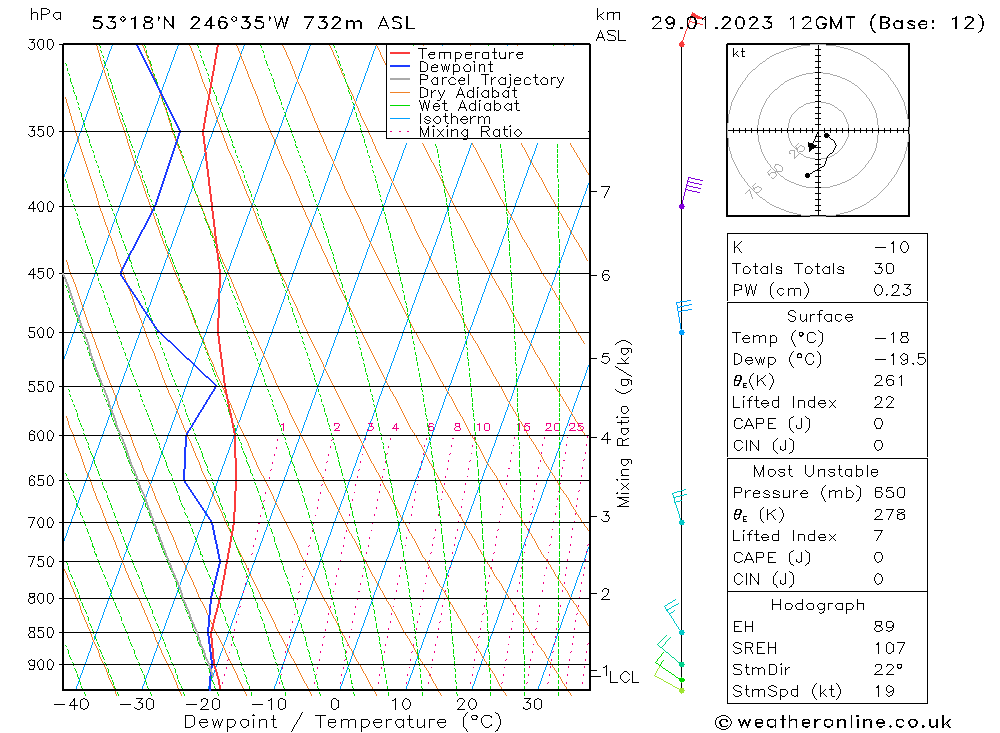Click the hodograph 50 kt ring label
This screenshot has height=733, width=1000.
(775, 172)
